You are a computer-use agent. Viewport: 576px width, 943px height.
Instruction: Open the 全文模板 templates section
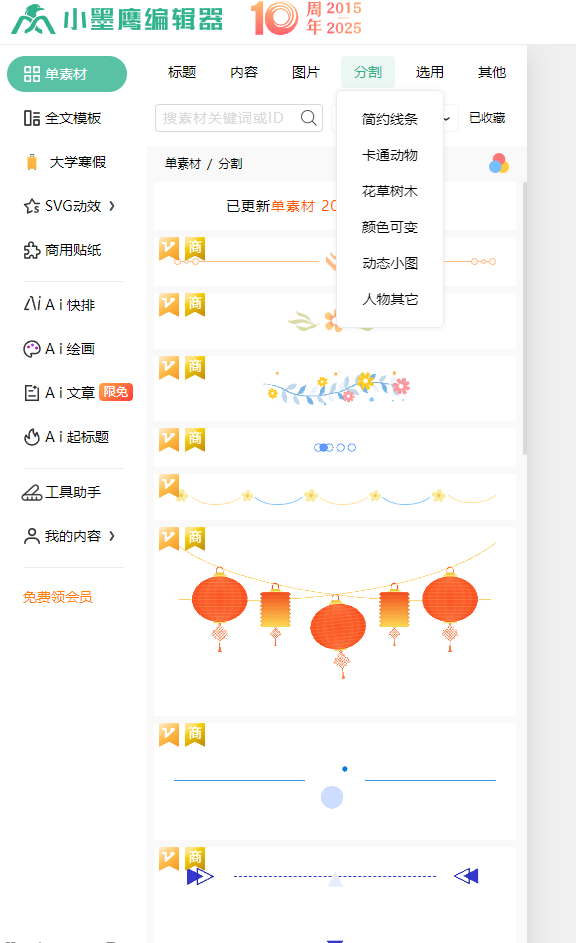(x=62, y=118)
